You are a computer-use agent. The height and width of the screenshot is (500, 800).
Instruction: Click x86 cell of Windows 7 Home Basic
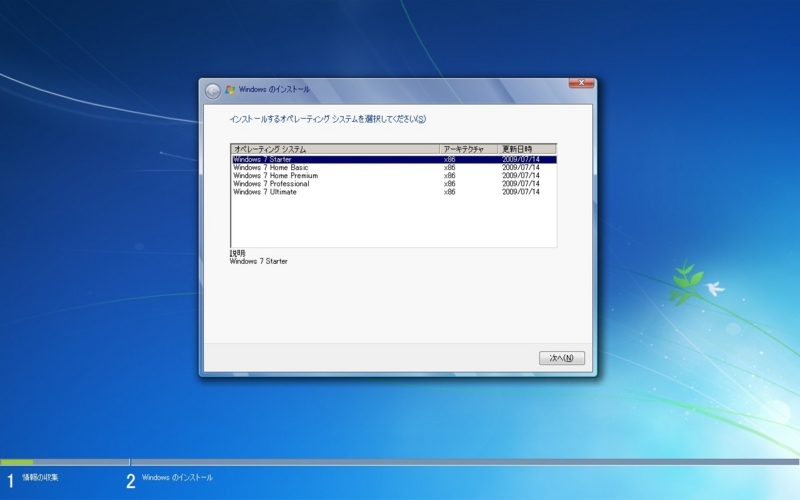point(449,167)
